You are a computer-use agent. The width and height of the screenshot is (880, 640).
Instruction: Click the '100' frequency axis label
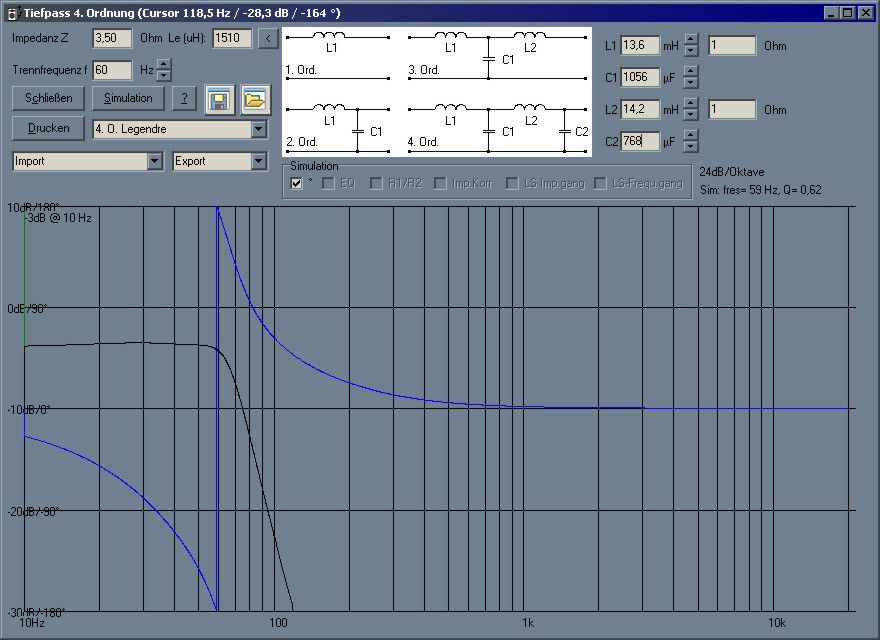pyautogui.click(x=278, y=623)
